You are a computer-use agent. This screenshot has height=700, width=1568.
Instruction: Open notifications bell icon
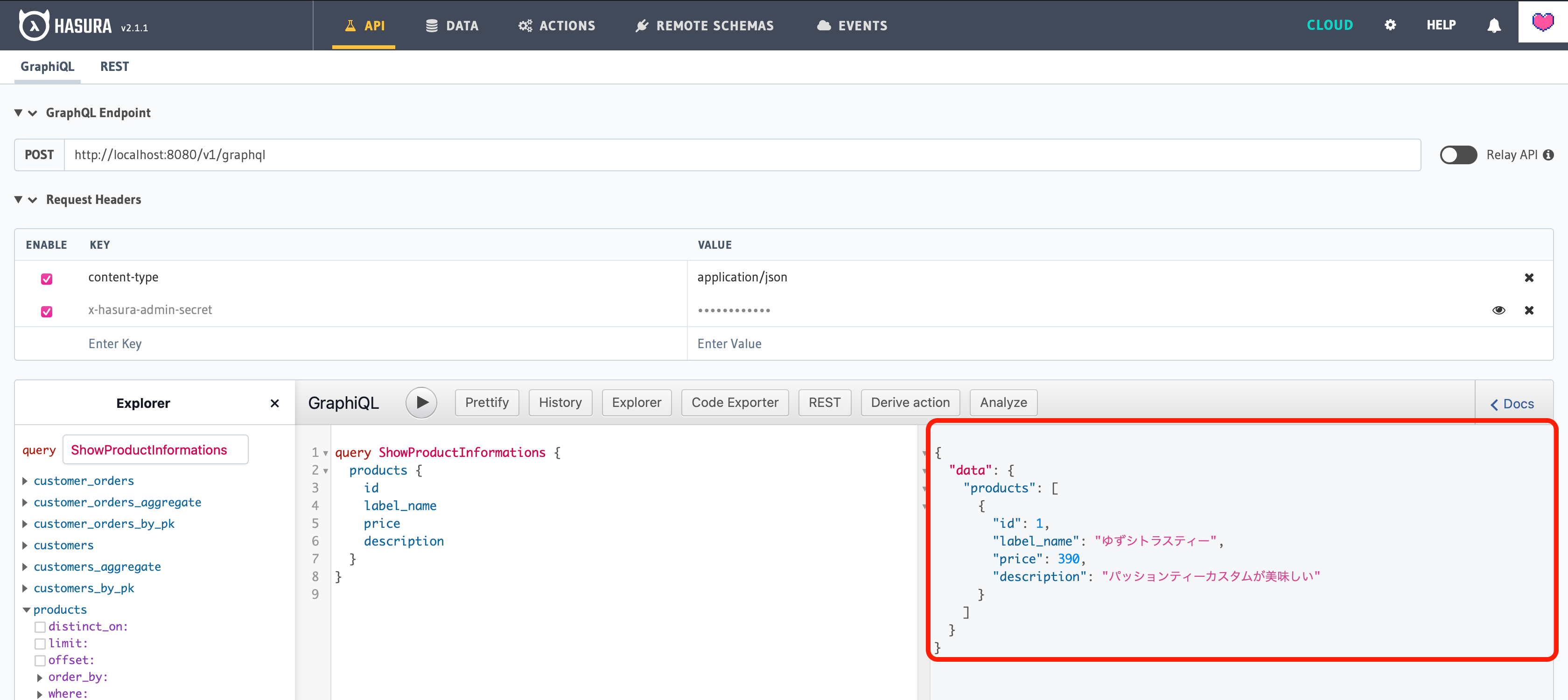pos(1494,25)
